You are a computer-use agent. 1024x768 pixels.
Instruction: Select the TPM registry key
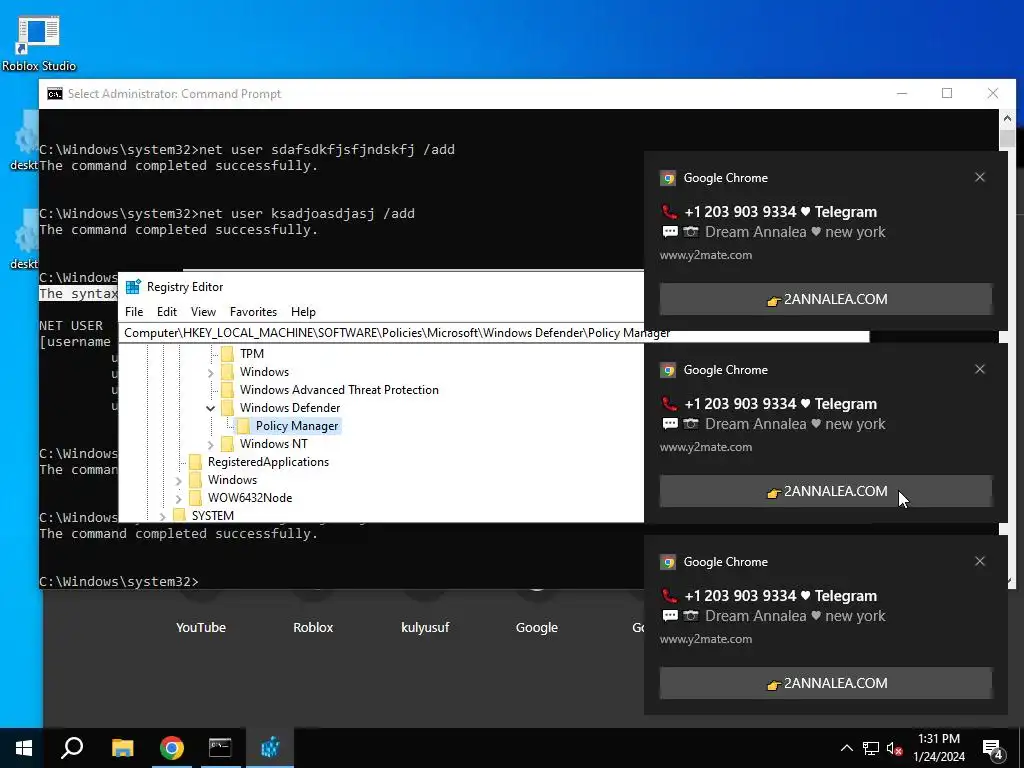[x=251, y=353]
